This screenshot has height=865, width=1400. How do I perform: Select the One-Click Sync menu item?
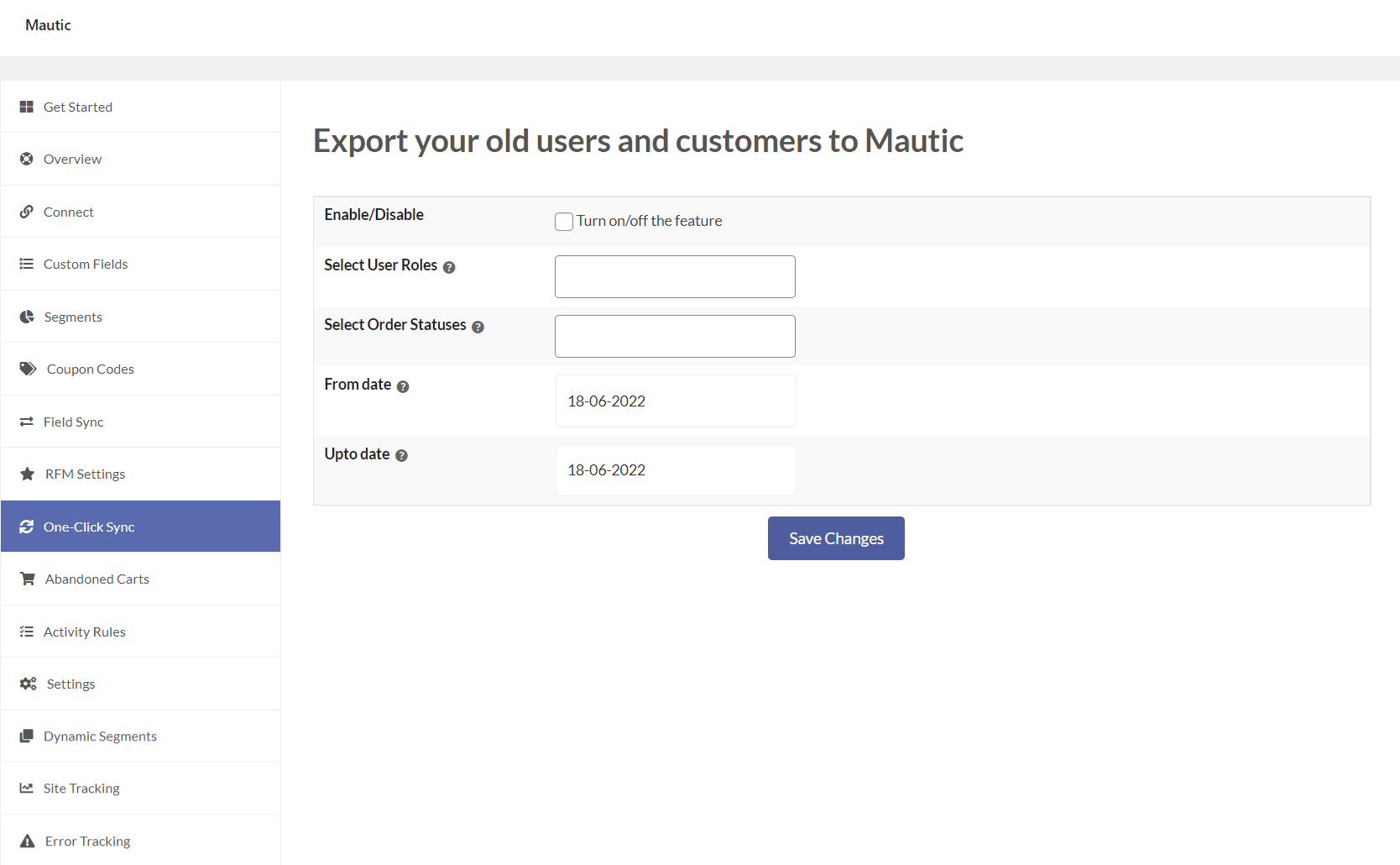140,527
